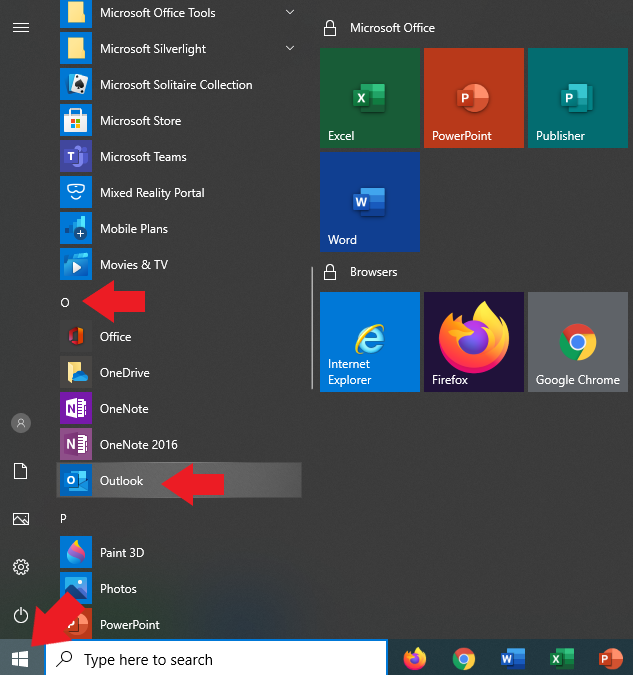Launch the Office app entry
This screenshot has width=633, height=675.
tap(179, 337)
